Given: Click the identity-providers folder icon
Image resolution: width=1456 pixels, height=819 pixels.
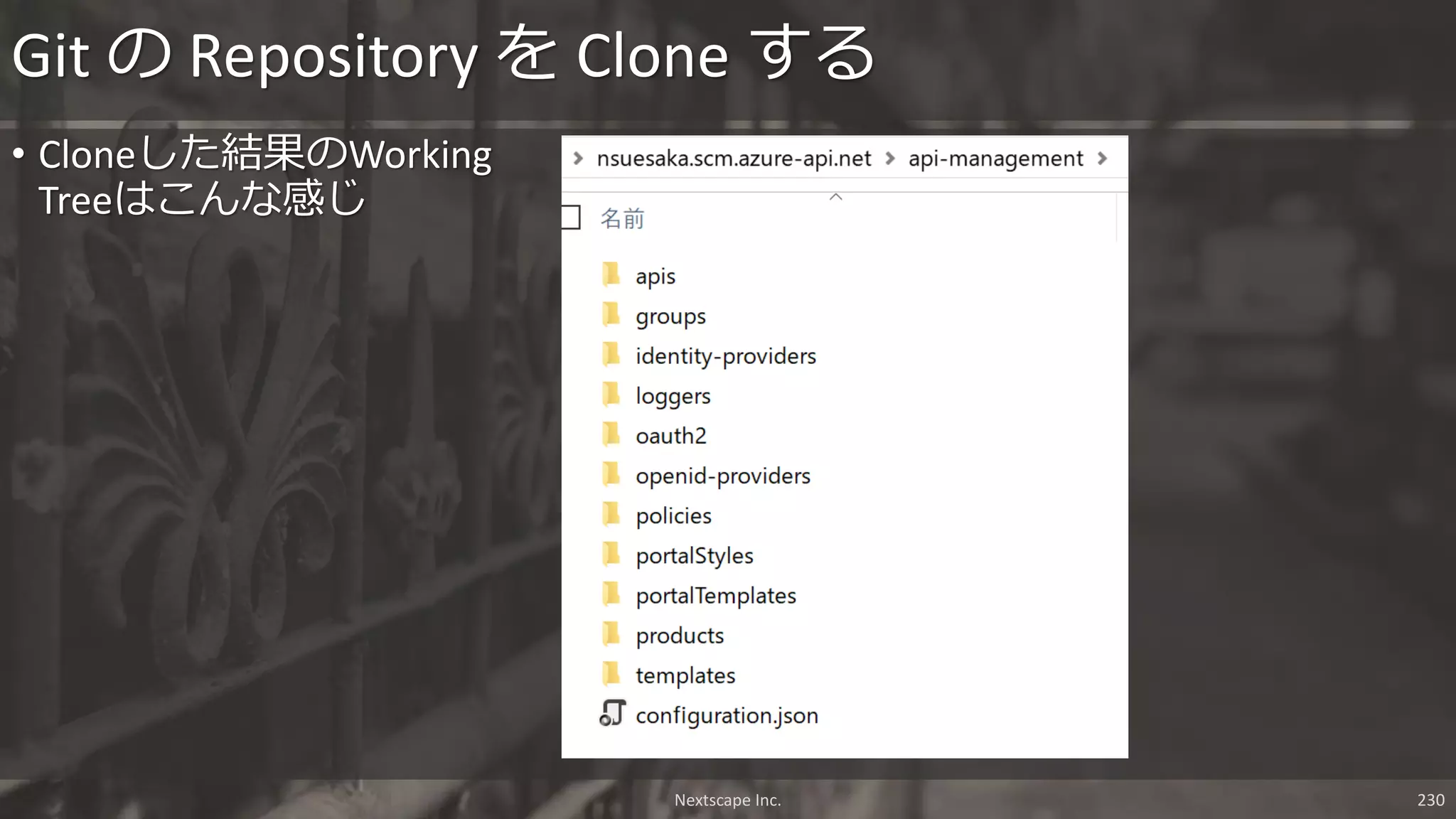Looking at the screenshot, I should point(611,353).
